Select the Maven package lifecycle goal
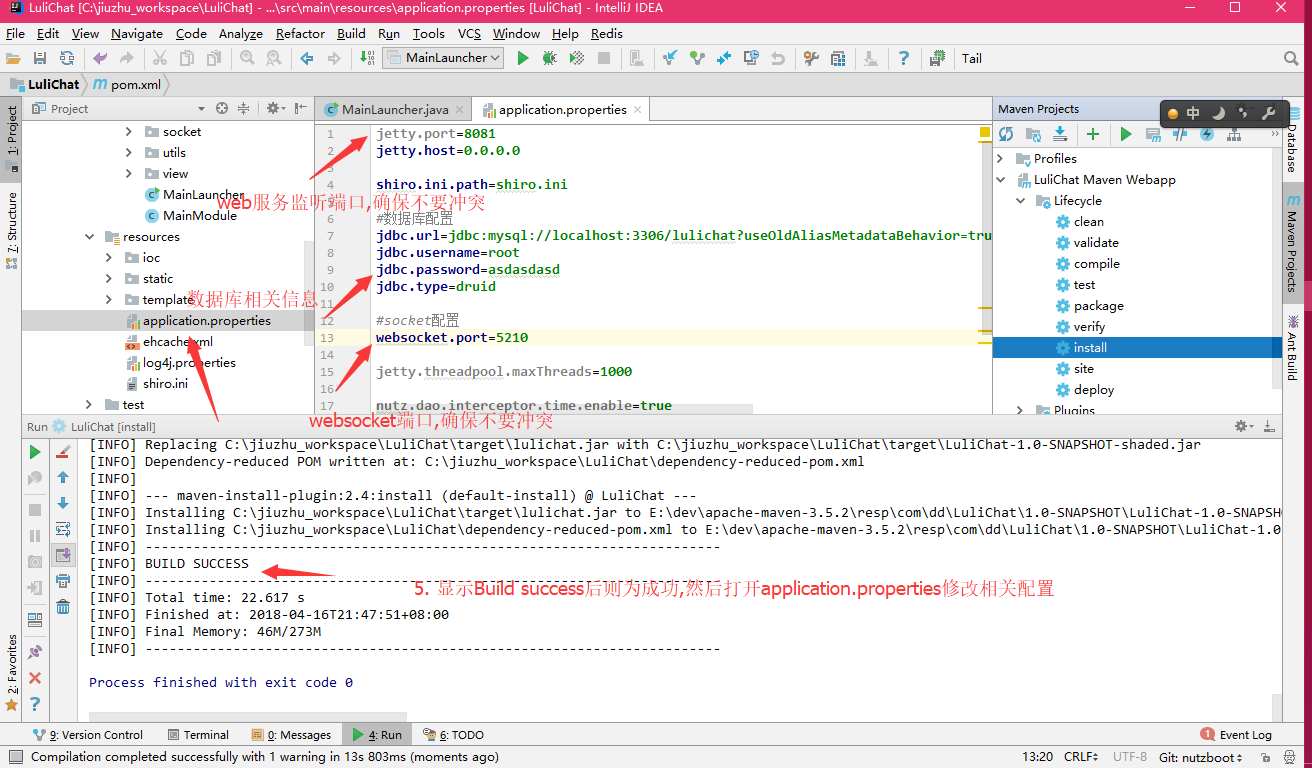1312x768 pixels. pyautogui.click(x=1098, y=306)
